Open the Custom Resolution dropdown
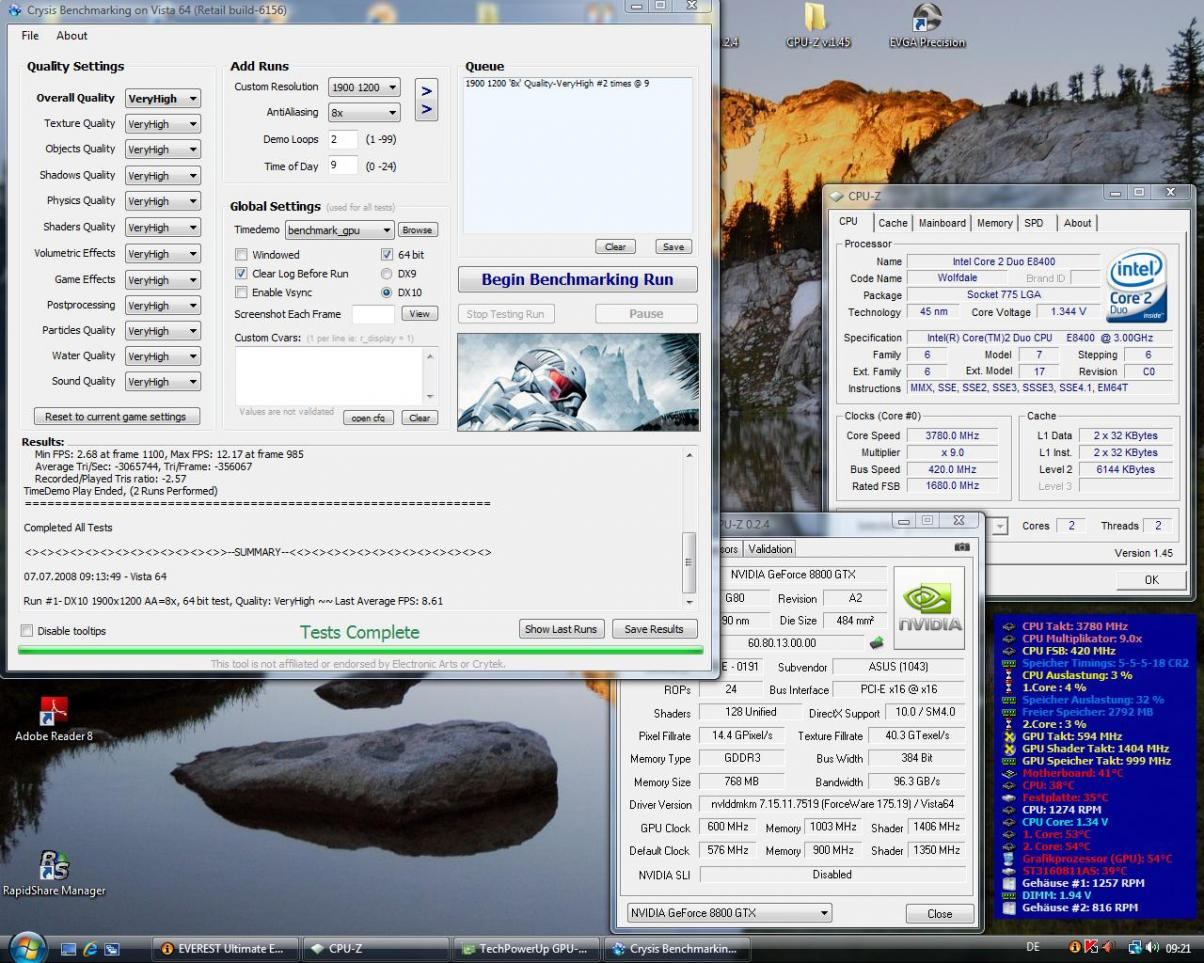This screenshot has height=963, width=1204. point(363,87)
